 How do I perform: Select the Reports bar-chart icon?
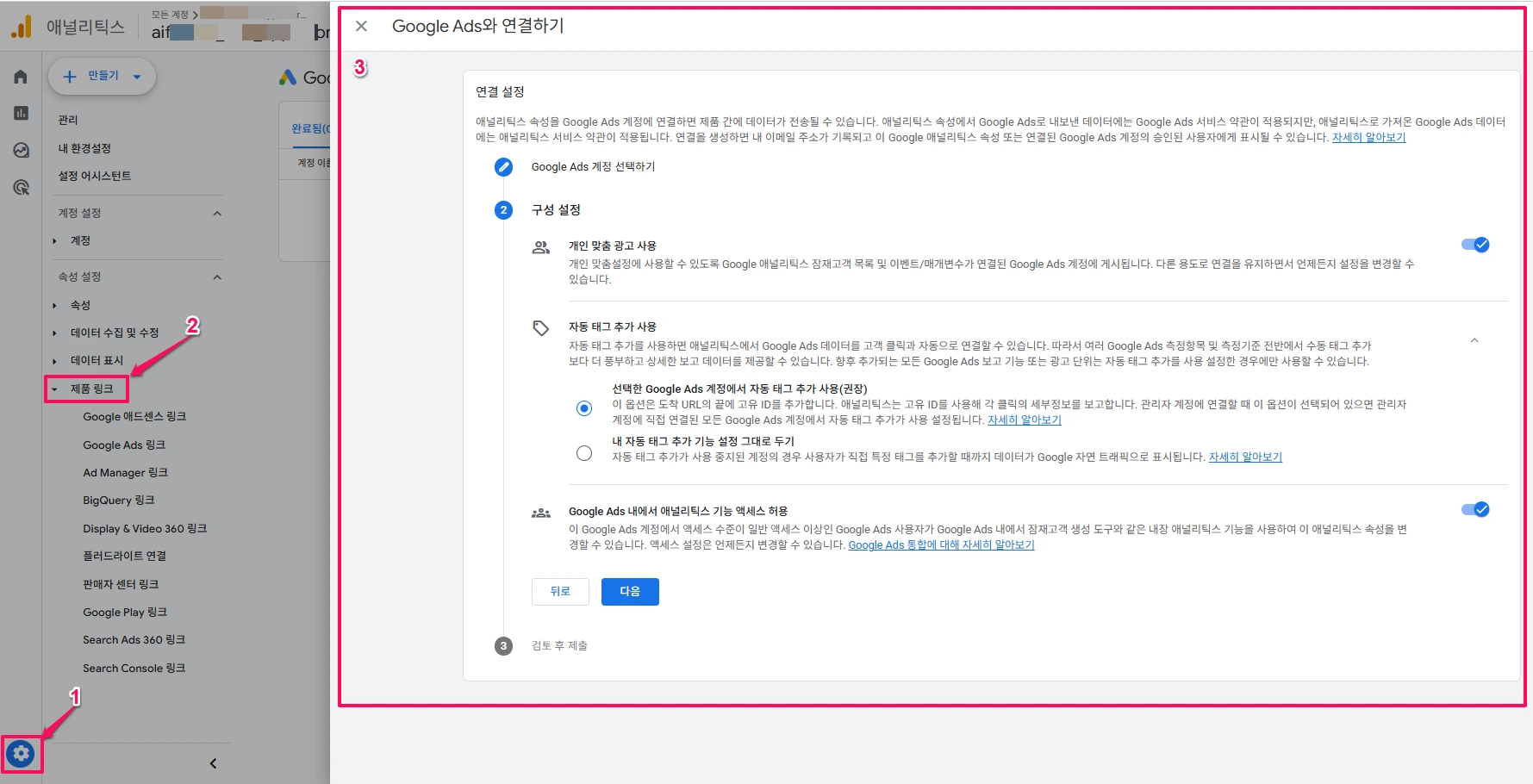[x=21, y=113]
